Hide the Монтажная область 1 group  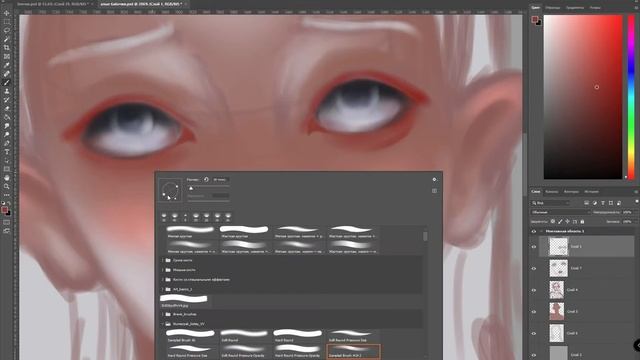[x=534, y=231]
